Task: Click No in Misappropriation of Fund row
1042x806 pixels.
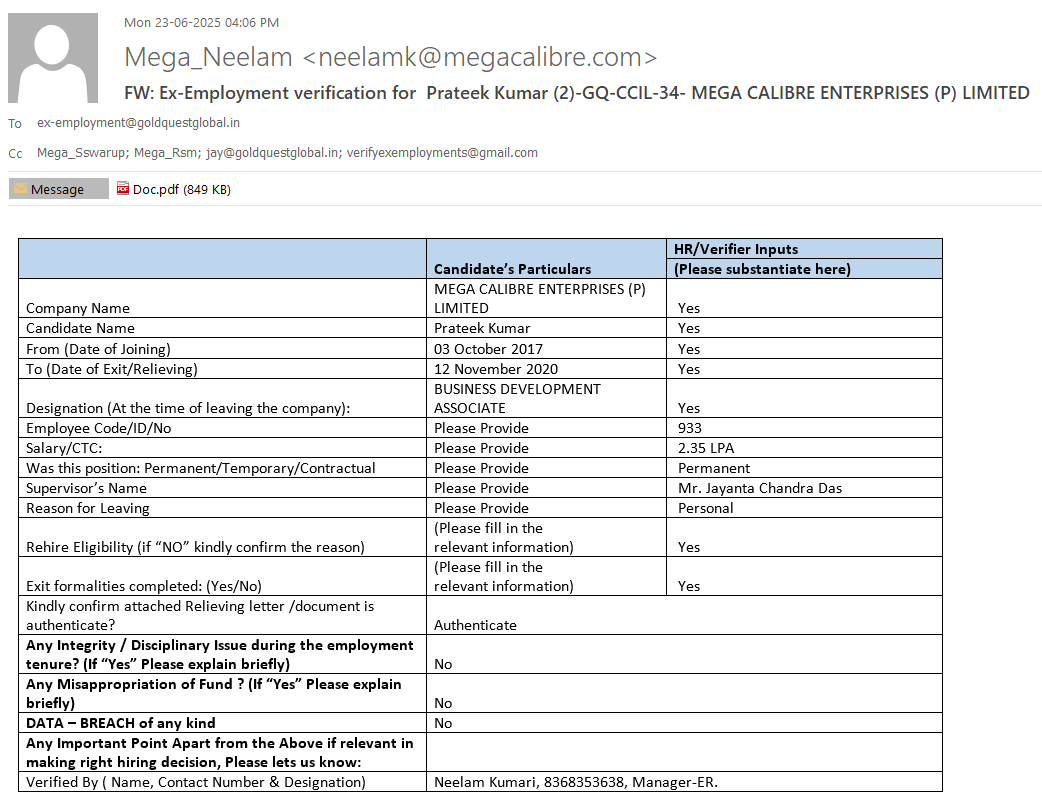Action: point(443,703)
